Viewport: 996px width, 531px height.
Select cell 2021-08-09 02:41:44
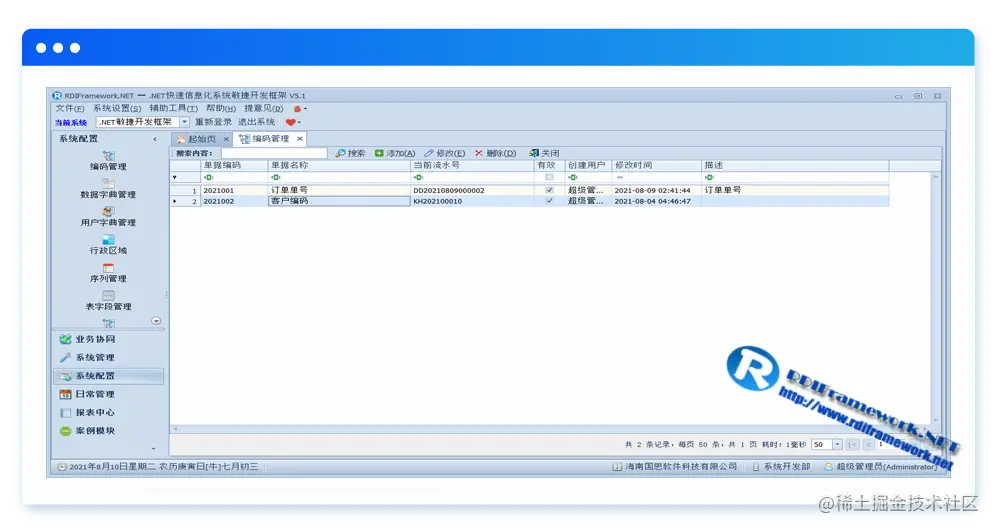[657, 190]
